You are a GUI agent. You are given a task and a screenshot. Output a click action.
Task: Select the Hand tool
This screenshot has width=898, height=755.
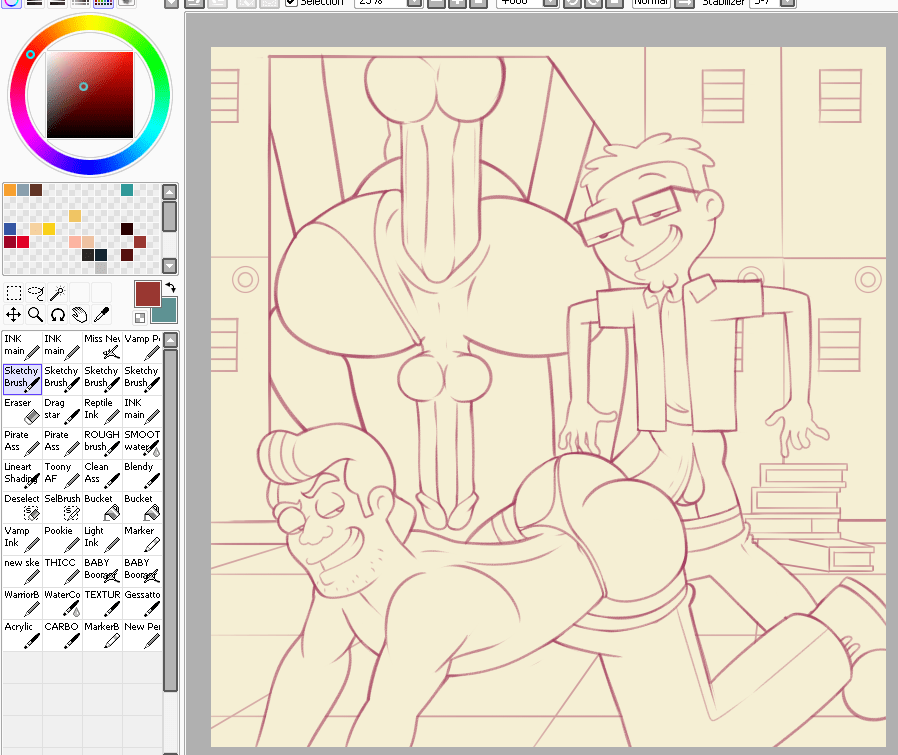coord(79,314)
